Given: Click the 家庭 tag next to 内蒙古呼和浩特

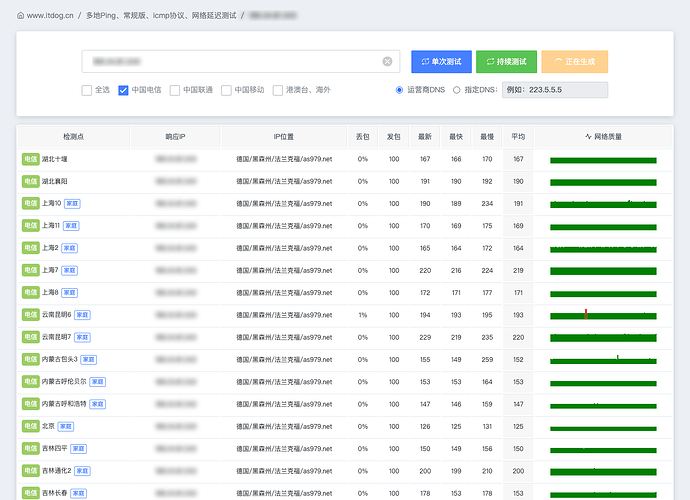Looking at the screenshot, I should pyautogui.click(x=98, y=404).
